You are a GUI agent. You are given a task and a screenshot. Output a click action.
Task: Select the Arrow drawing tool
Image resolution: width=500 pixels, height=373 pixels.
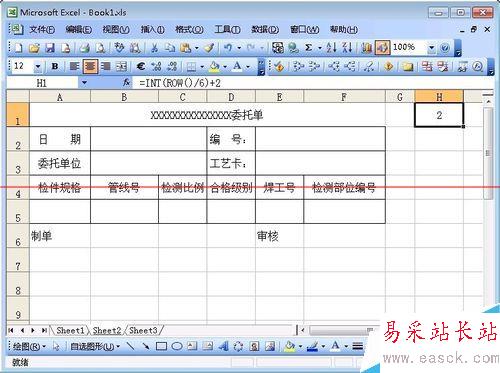pos(146,346)
